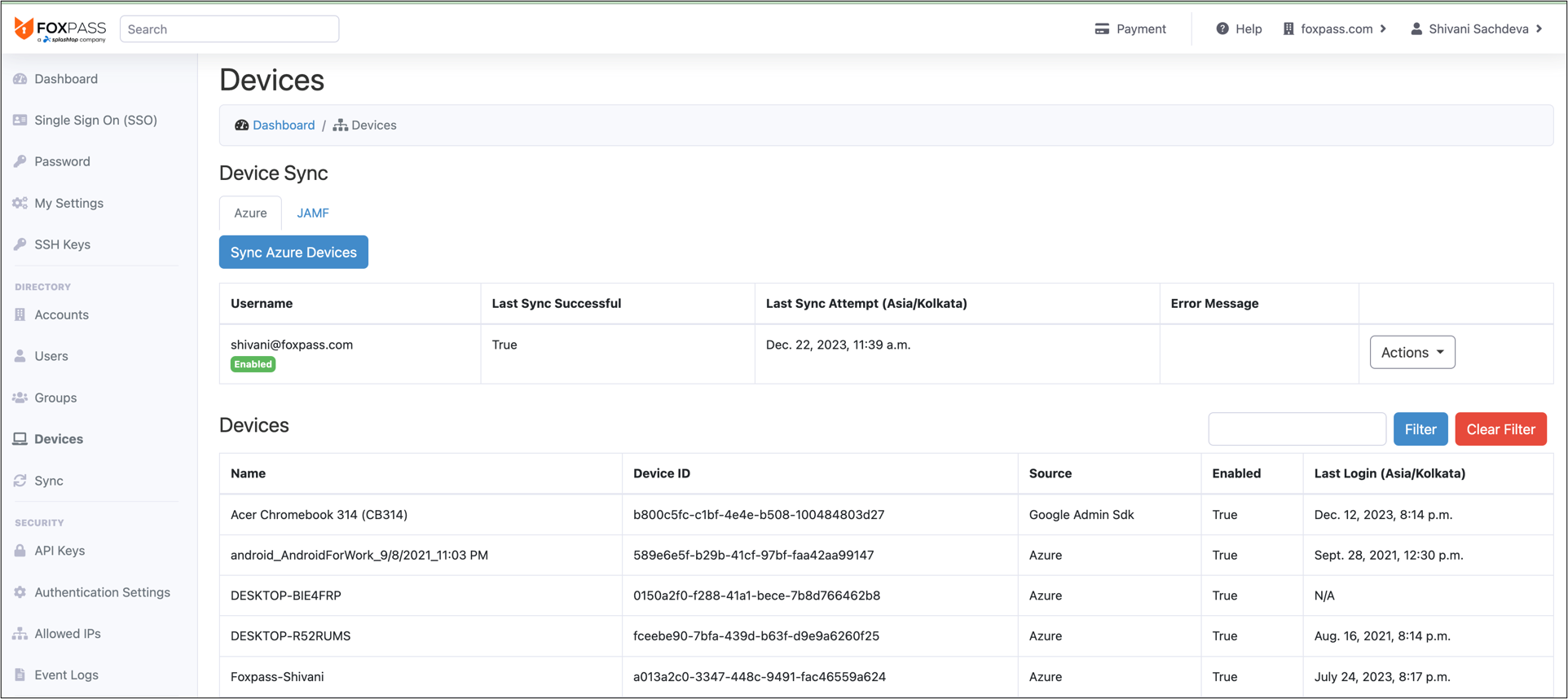Click the Device ID starting b800c5fc
The height and width of the screenshot is (699, 1568).
[x=759, y=515]
